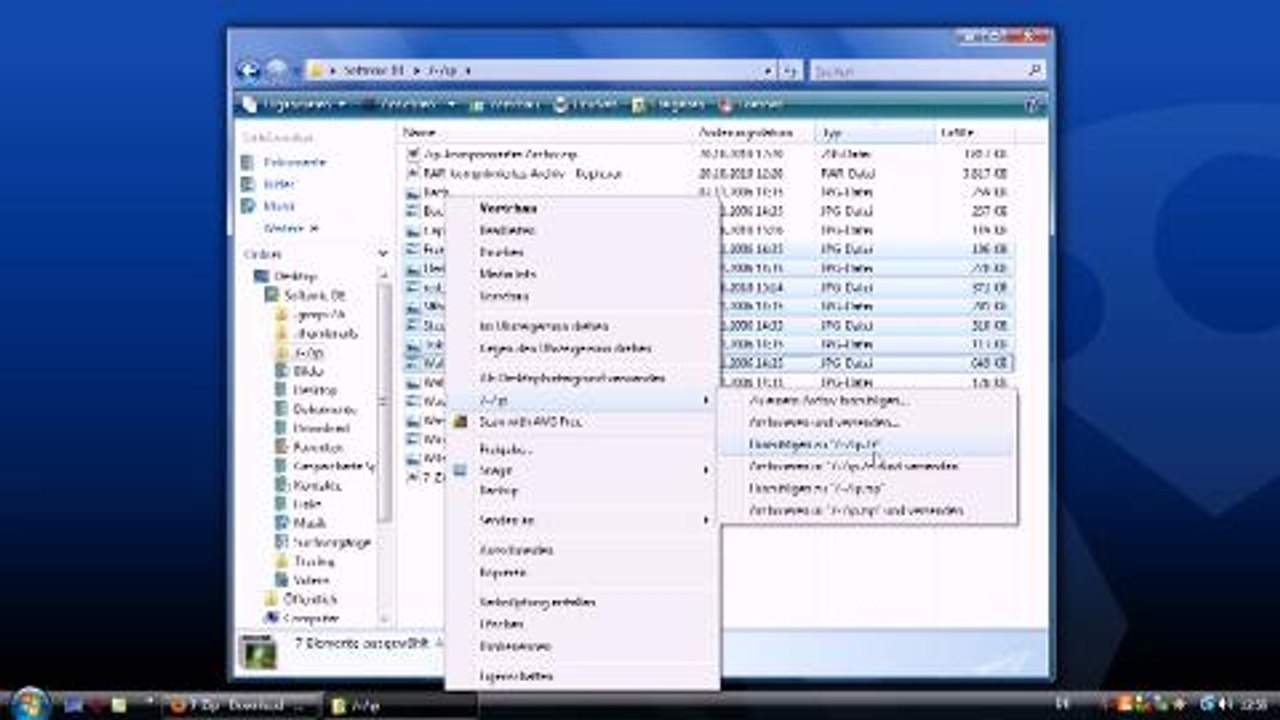Expand the Senden an submenu

pyautogui.click(x=581, y=520)
